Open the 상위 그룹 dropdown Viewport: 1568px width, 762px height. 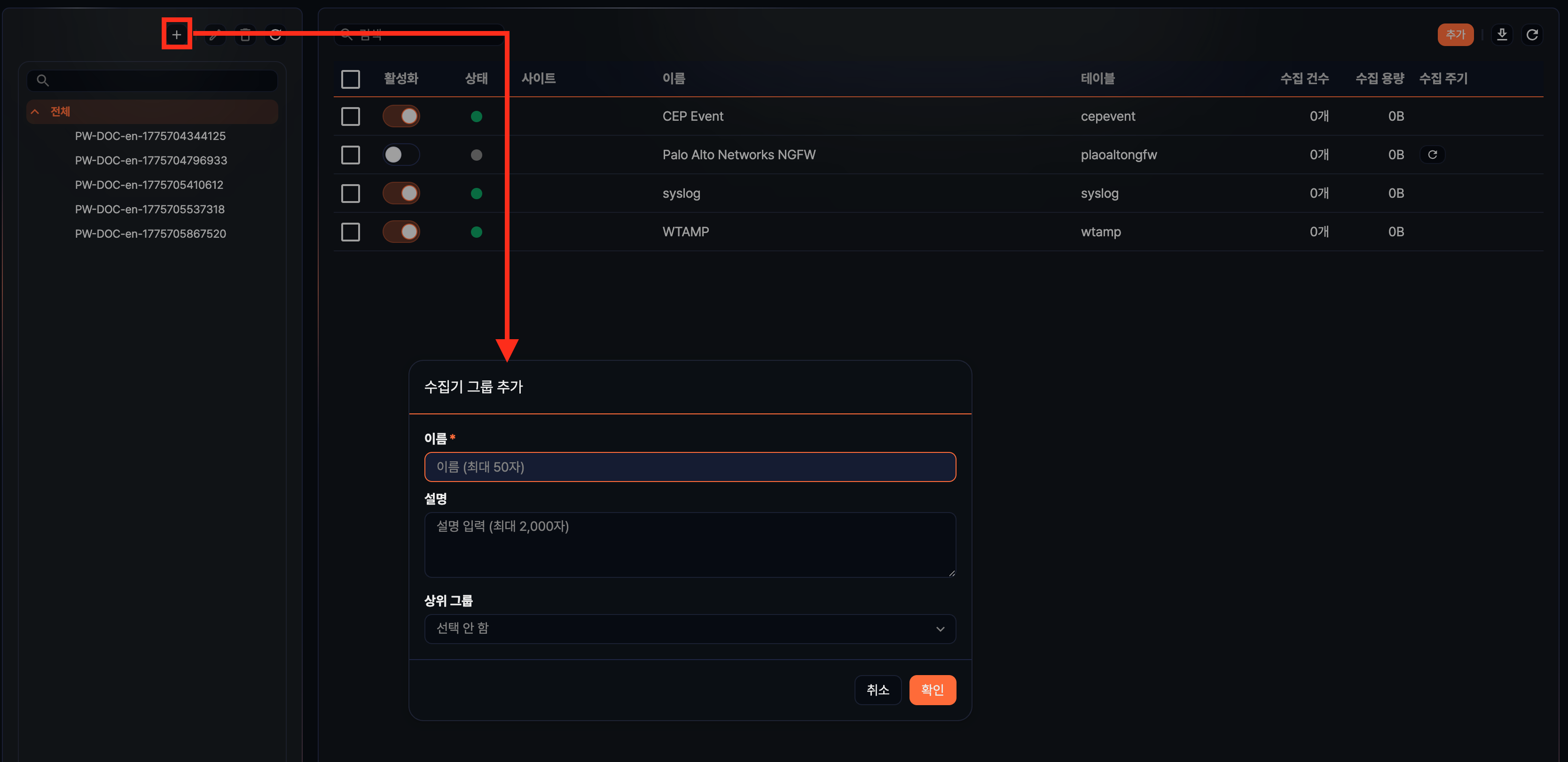click(690, 629)
